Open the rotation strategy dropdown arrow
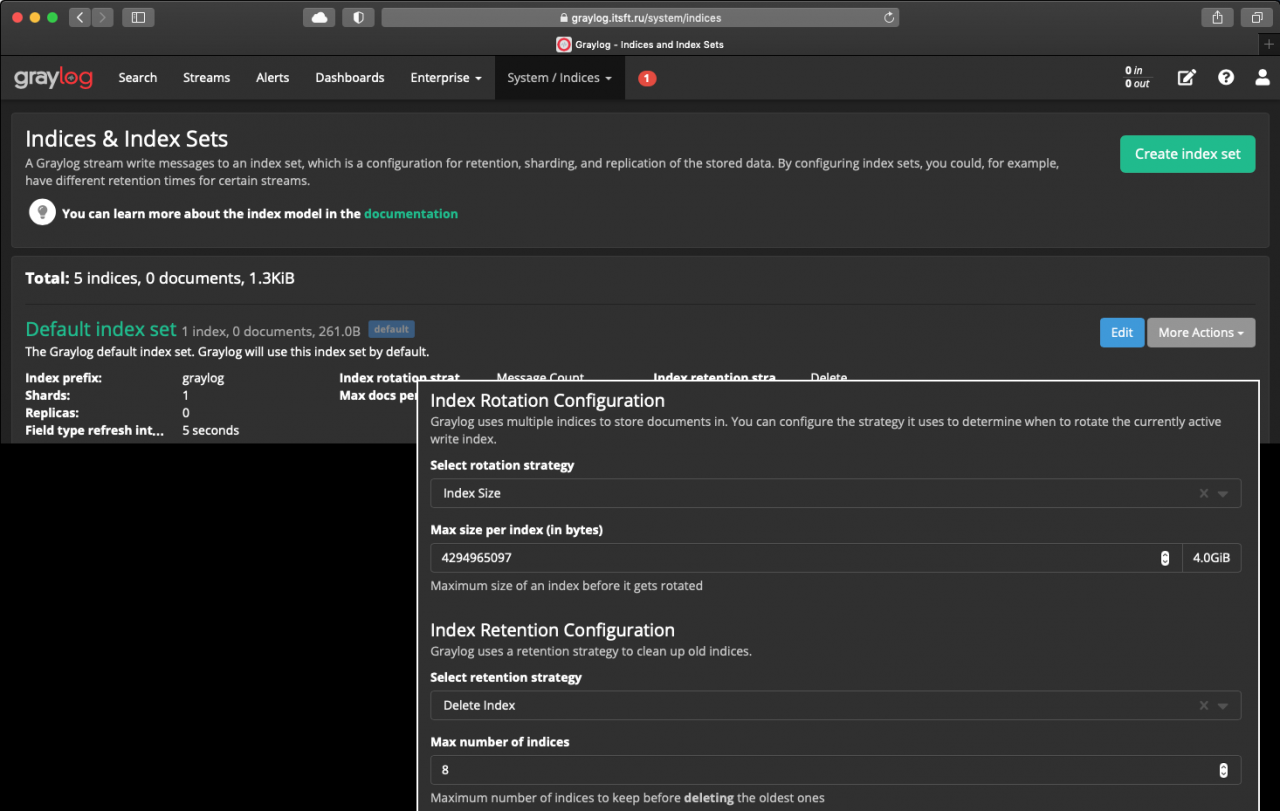The height and width of the screenshot is (811, 1280). click(1223, 493)
